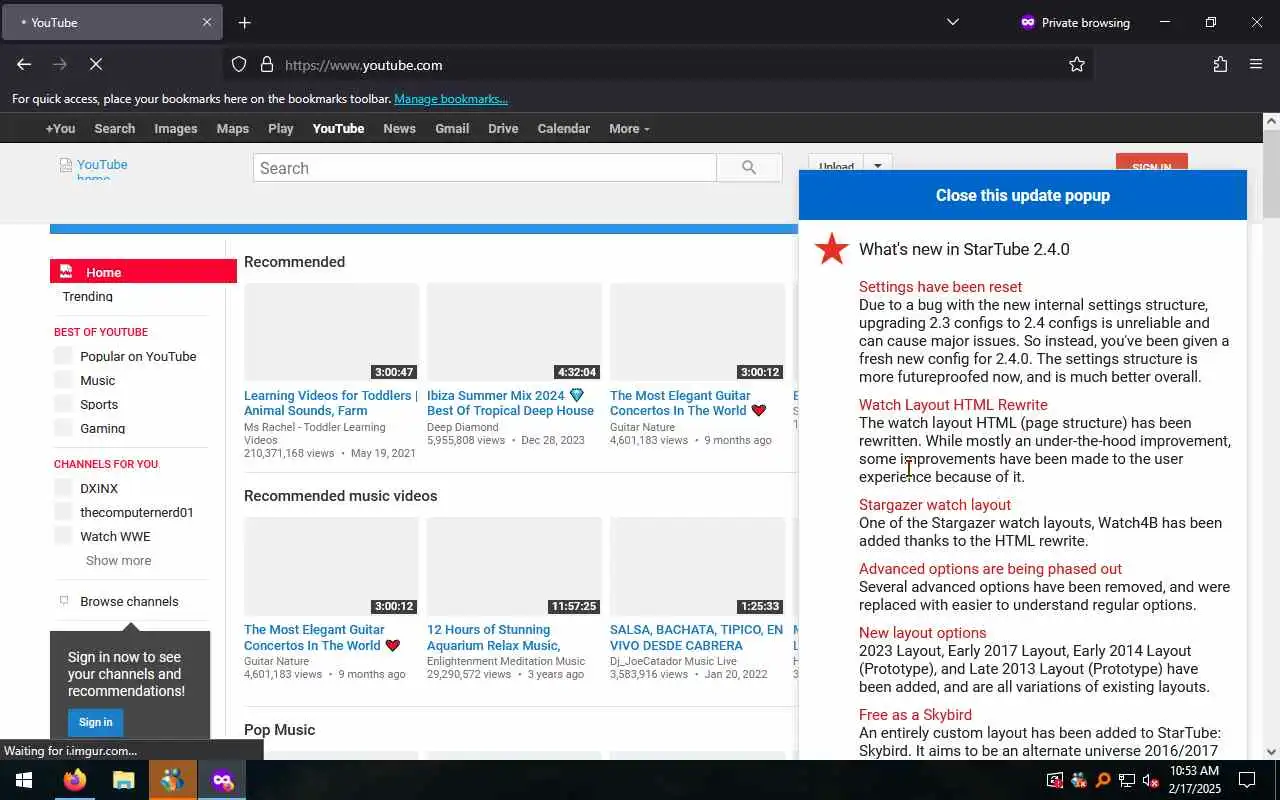Open Calendar in the Google bar
Screen dimensions: 1280x800
563,129
